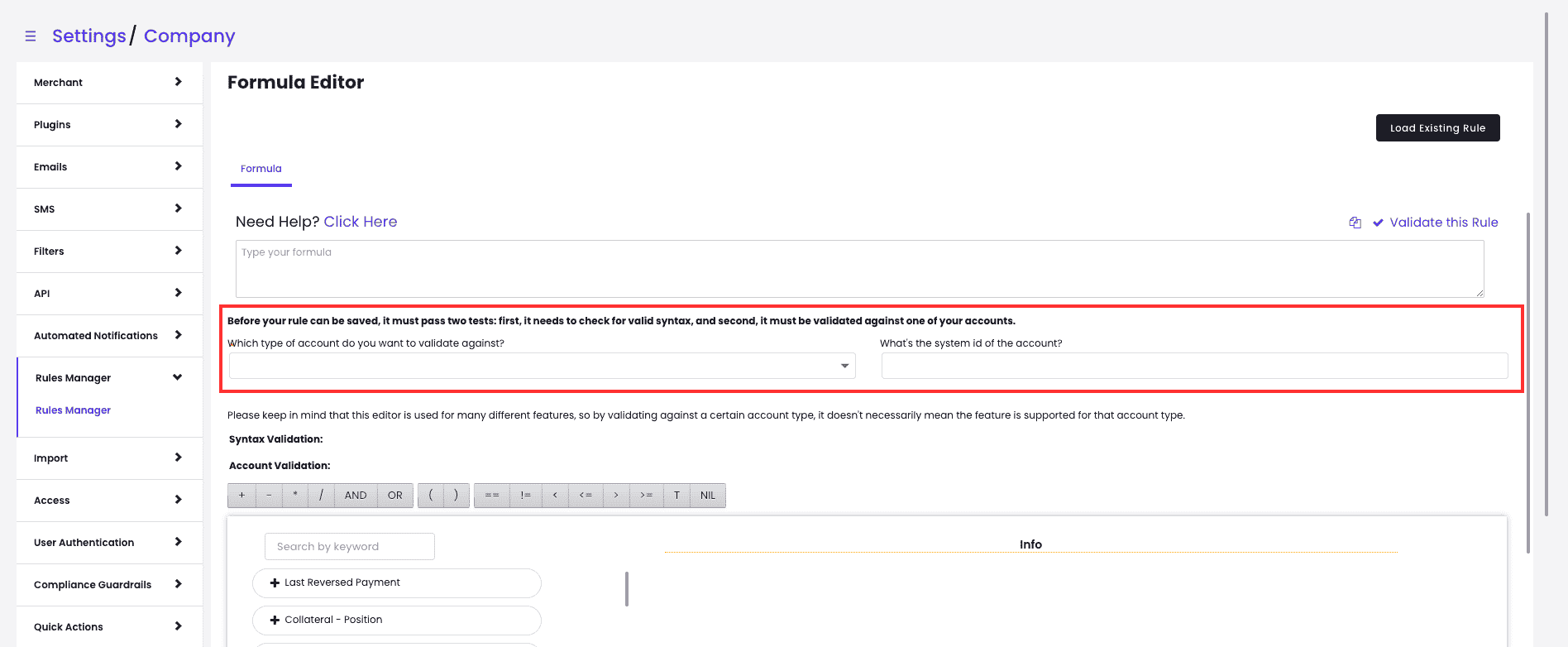Insert the OR operator
1568x647 pixels.
pyautogui.click(x=395, y=496)
